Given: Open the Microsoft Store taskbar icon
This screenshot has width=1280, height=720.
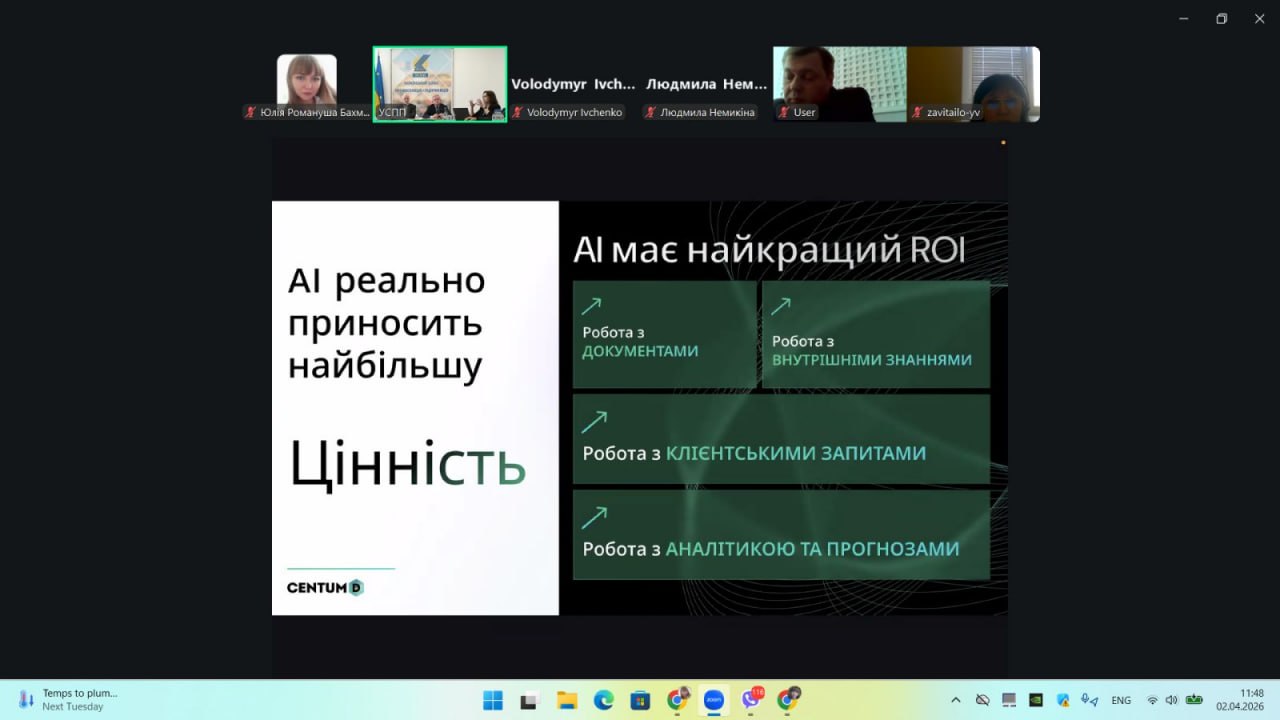Looking at the screenshot, I should click(x=640, y=700).
